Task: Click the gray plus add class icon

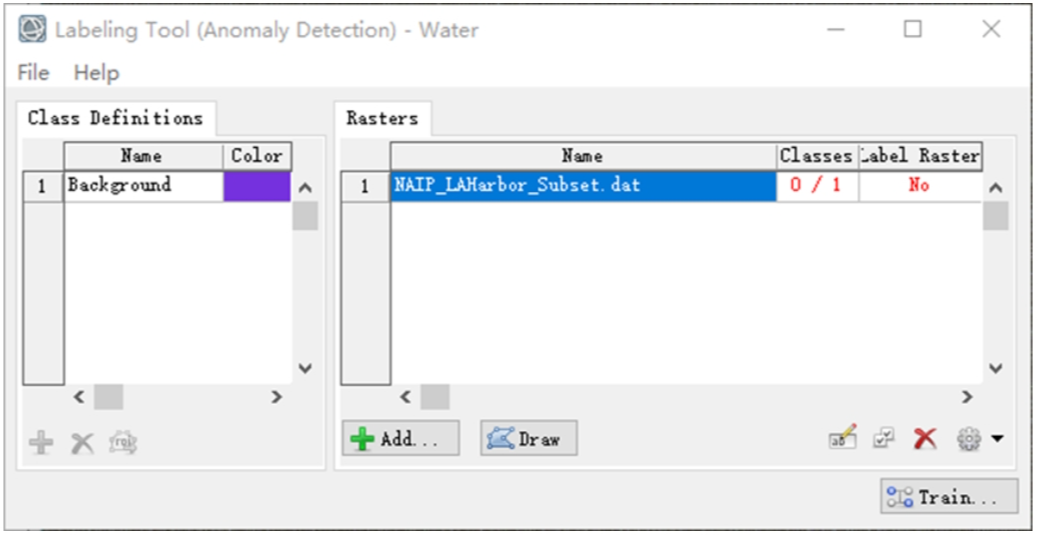Action: click(x=41, y=442)
